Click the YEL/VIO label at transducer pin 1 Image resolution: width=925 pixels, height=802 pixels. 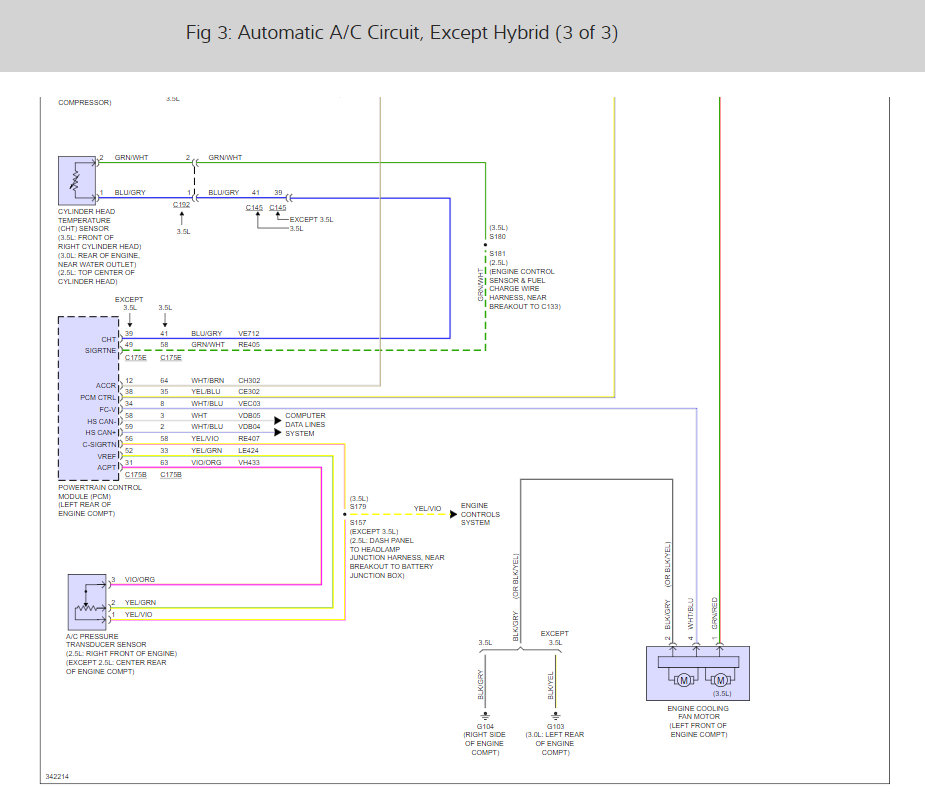point(139,614)
